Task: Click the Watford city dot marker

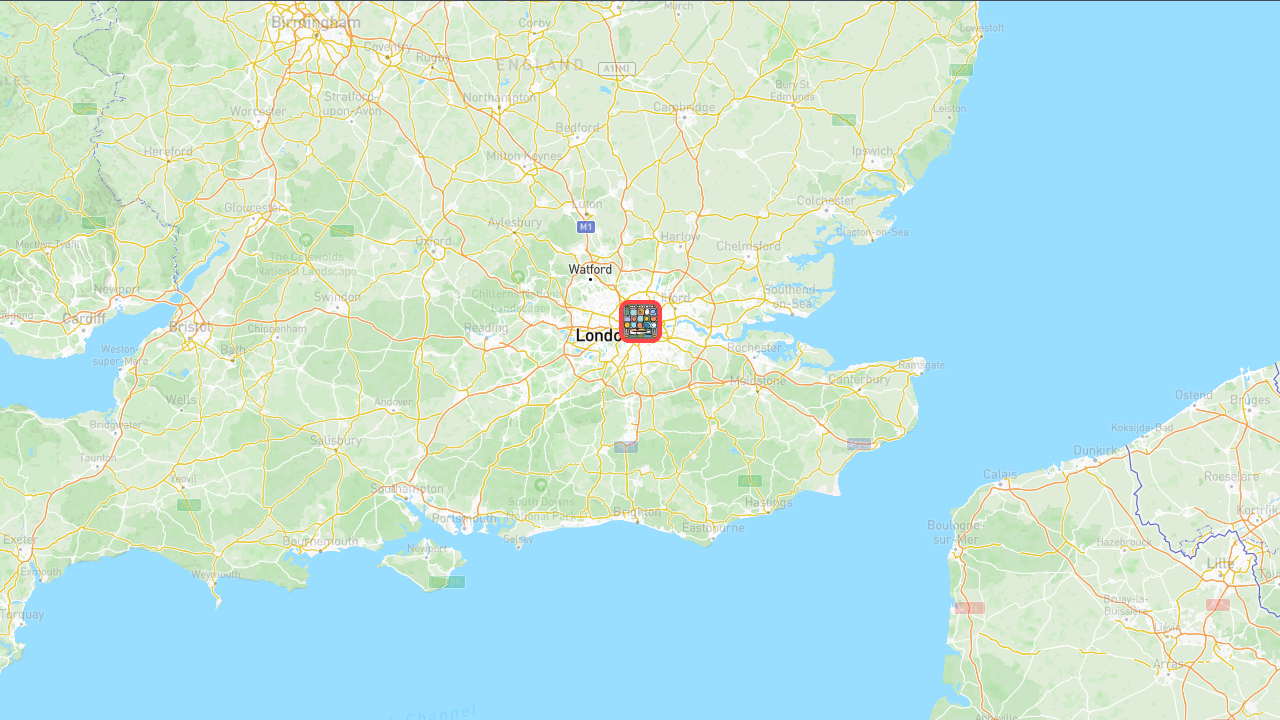Action: (x=590, y=279)
